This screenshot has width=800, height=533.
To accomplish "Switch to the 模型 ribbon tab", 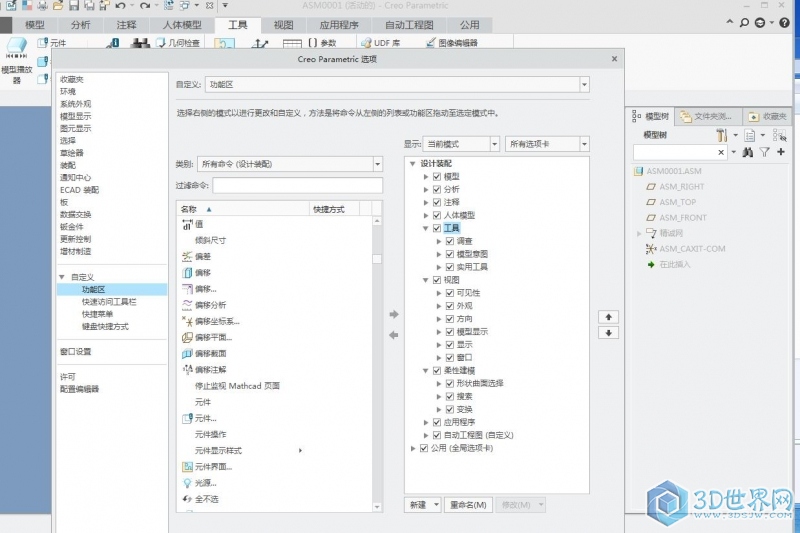I will point(35,24).
